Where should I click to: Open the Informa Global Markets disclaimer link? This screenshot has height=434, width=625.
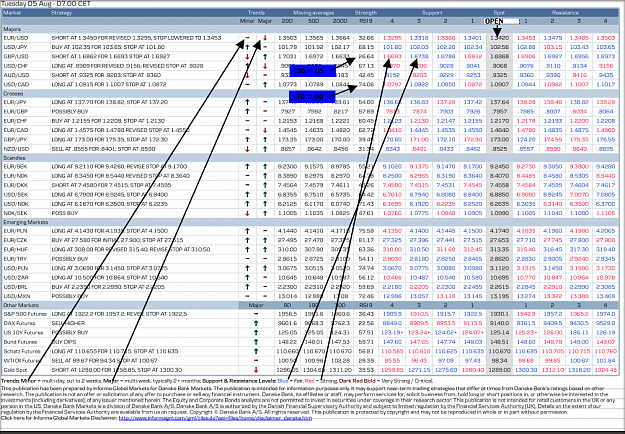[215, 418]
